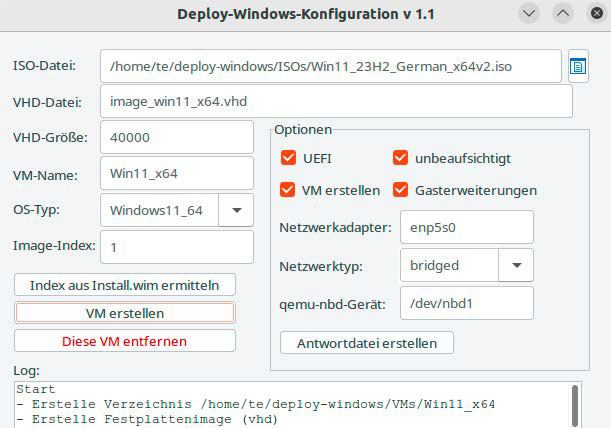Click the log line 'Start'
Screen dimensions: 611x428
36,389
